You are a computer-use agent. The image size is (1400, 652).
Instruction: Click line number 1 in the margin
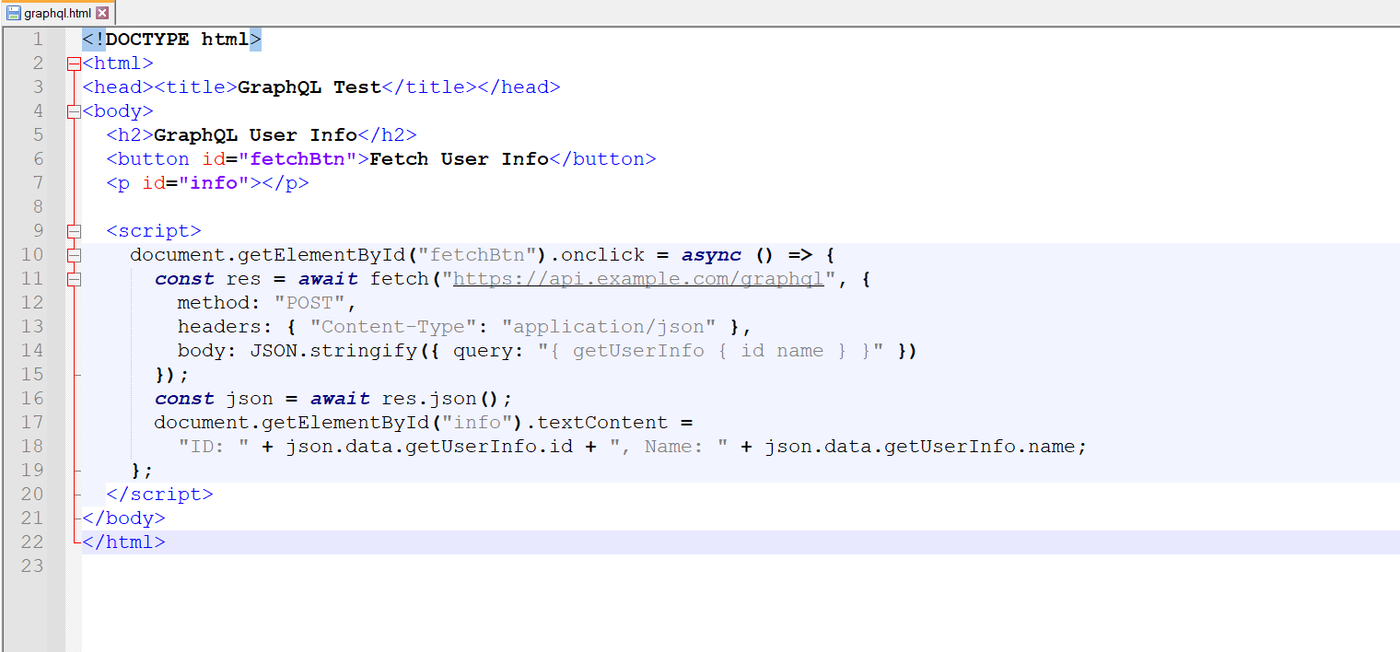pyautogui.click(x=37, y=39)
